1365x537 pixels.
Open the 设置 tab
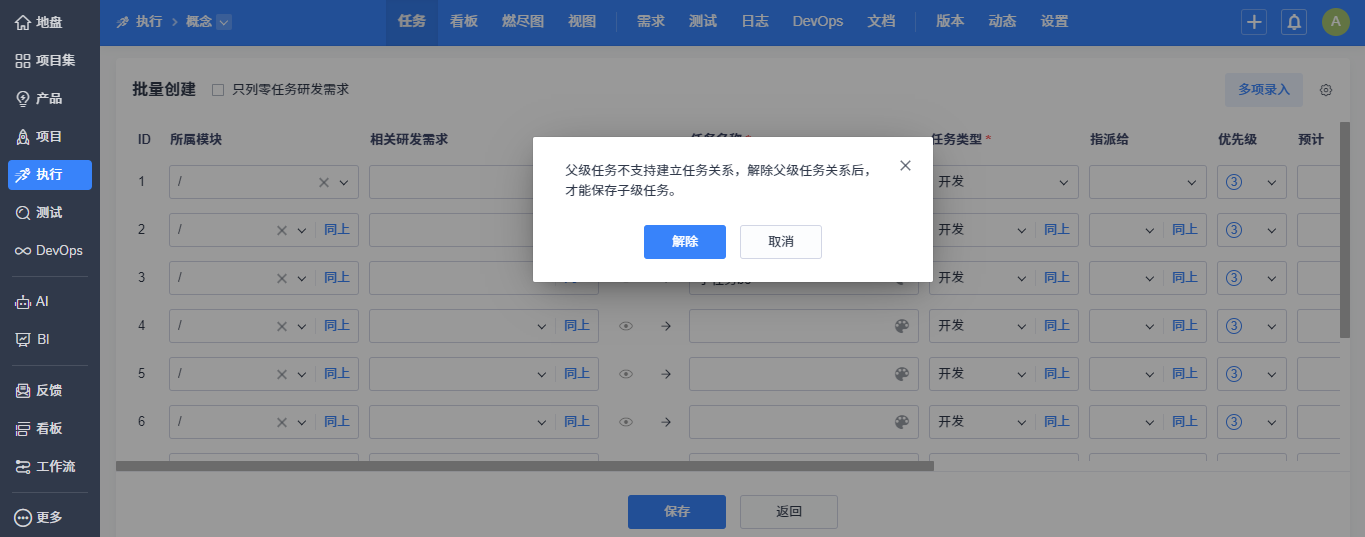pos(1054,21)
